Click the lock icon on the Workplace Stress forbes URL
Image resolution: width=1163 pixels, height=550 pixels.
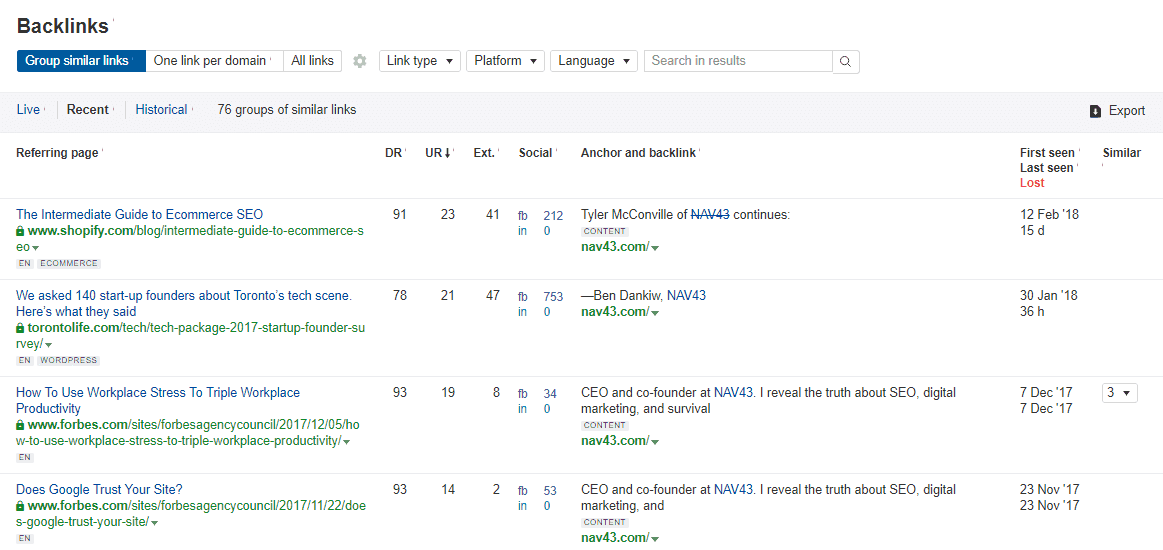tap(20, 425)
